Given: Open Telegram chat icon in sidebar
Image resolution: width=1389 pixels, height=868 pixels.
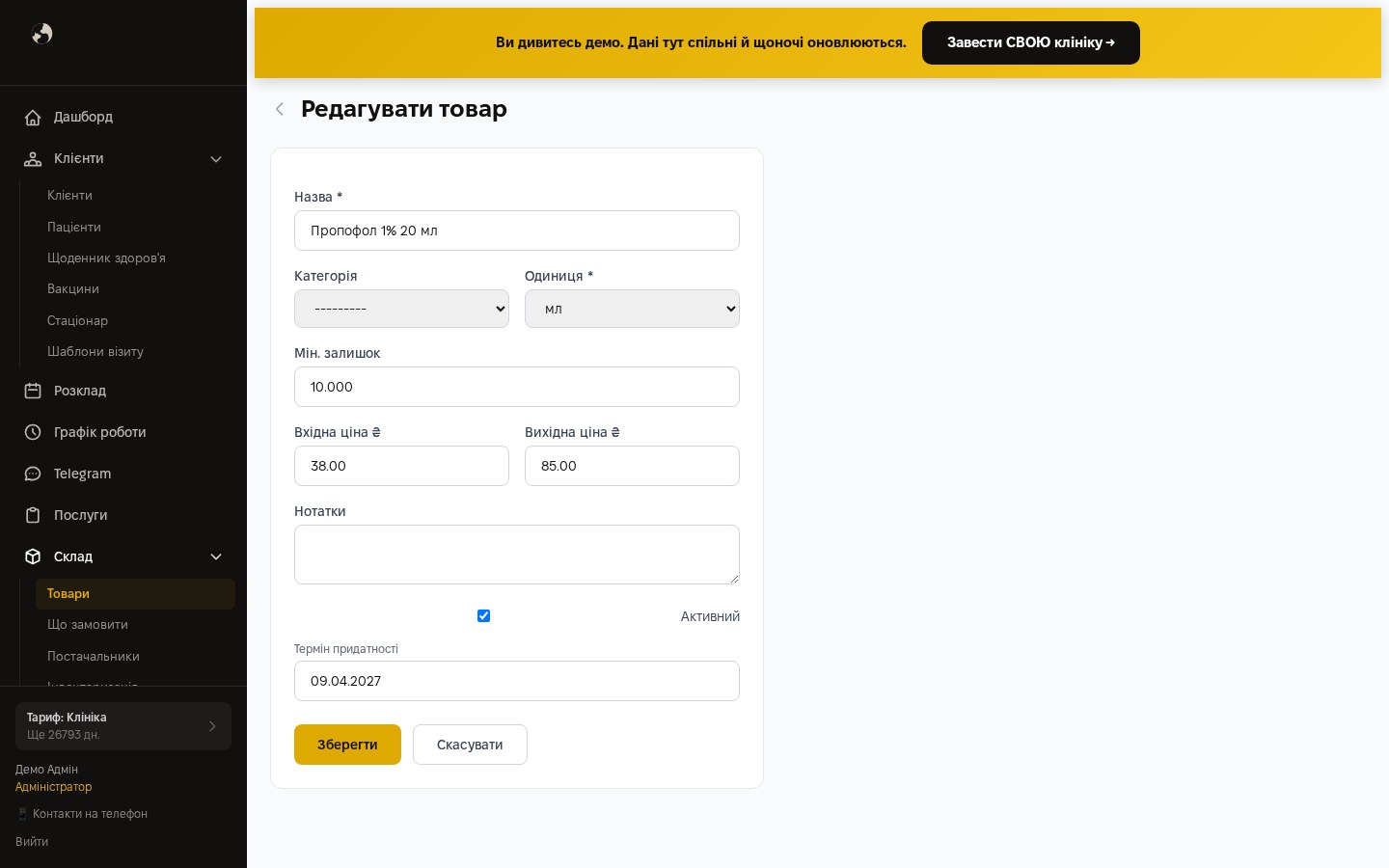Looking at the screenshot, I should pyautogui.click(x=33, y=474).
